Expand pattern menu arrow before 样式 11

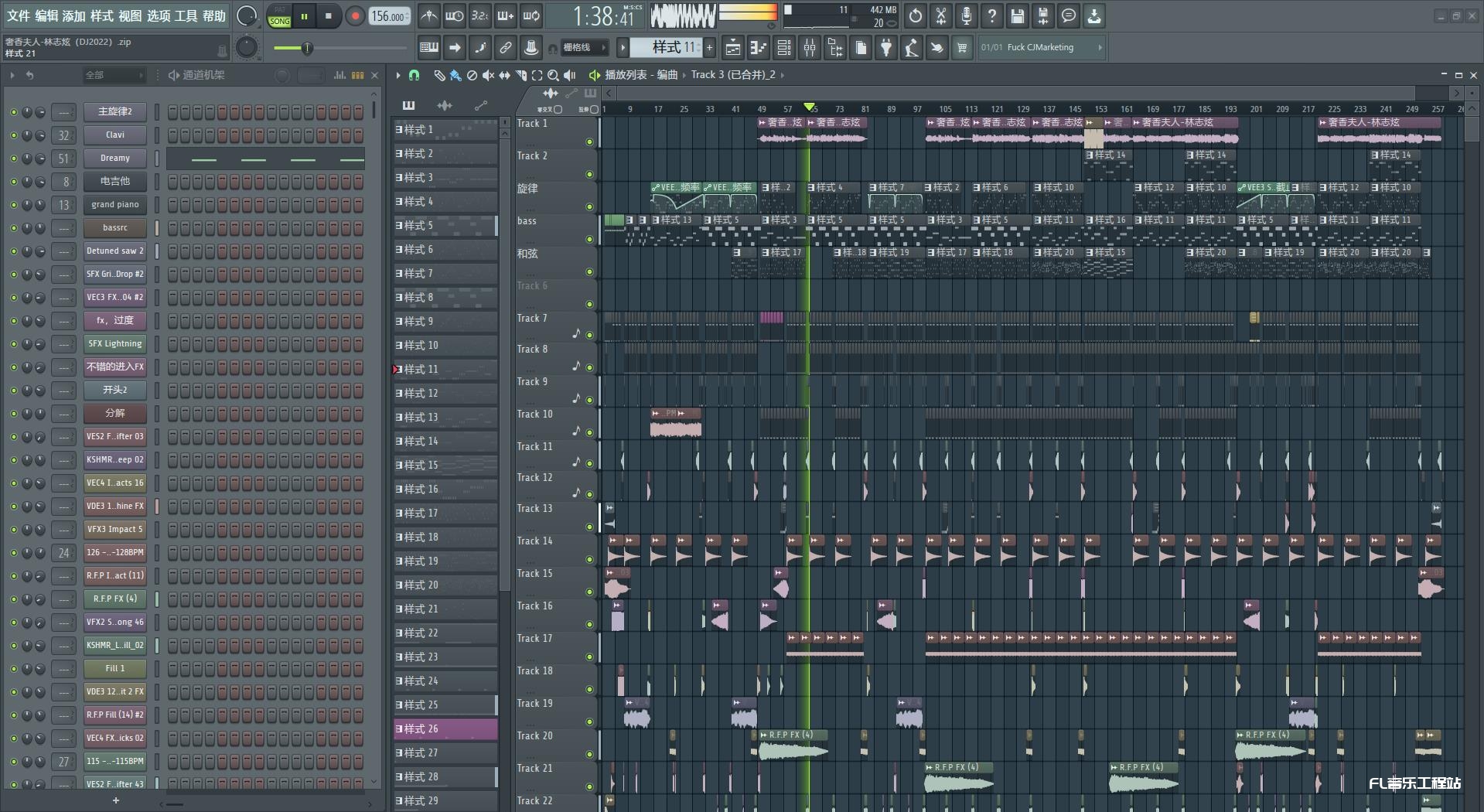pyautogui.click(x=622, y=48)
